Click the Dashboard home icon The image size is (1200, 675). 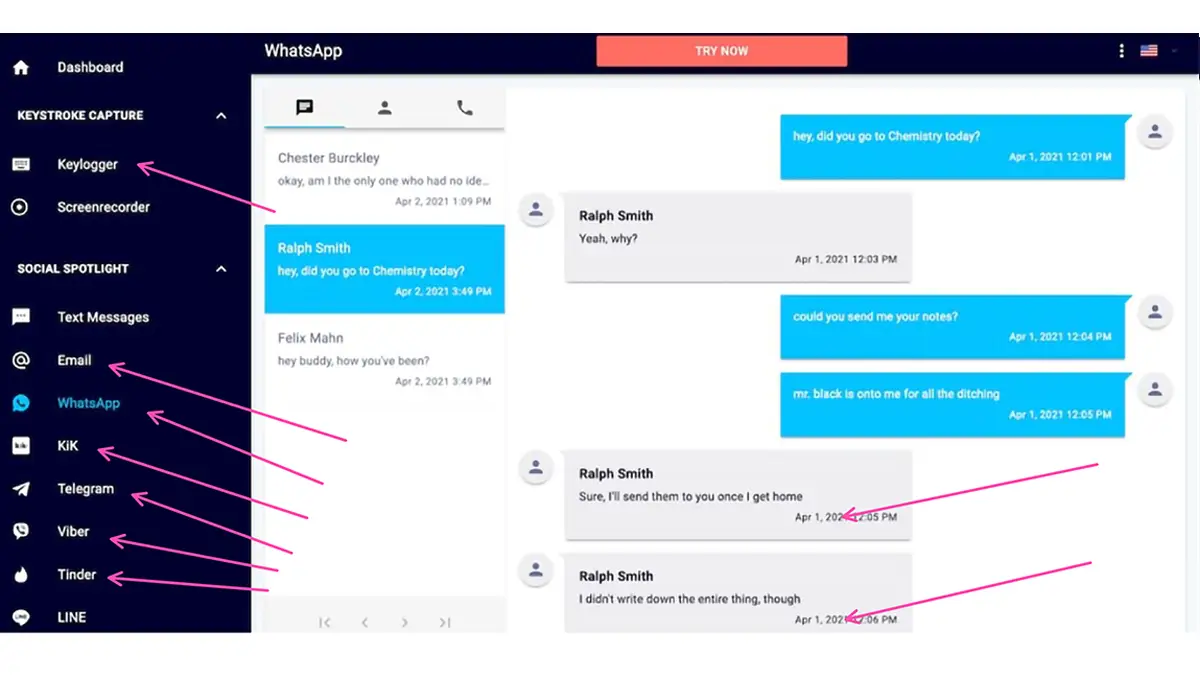pos(21,68)
